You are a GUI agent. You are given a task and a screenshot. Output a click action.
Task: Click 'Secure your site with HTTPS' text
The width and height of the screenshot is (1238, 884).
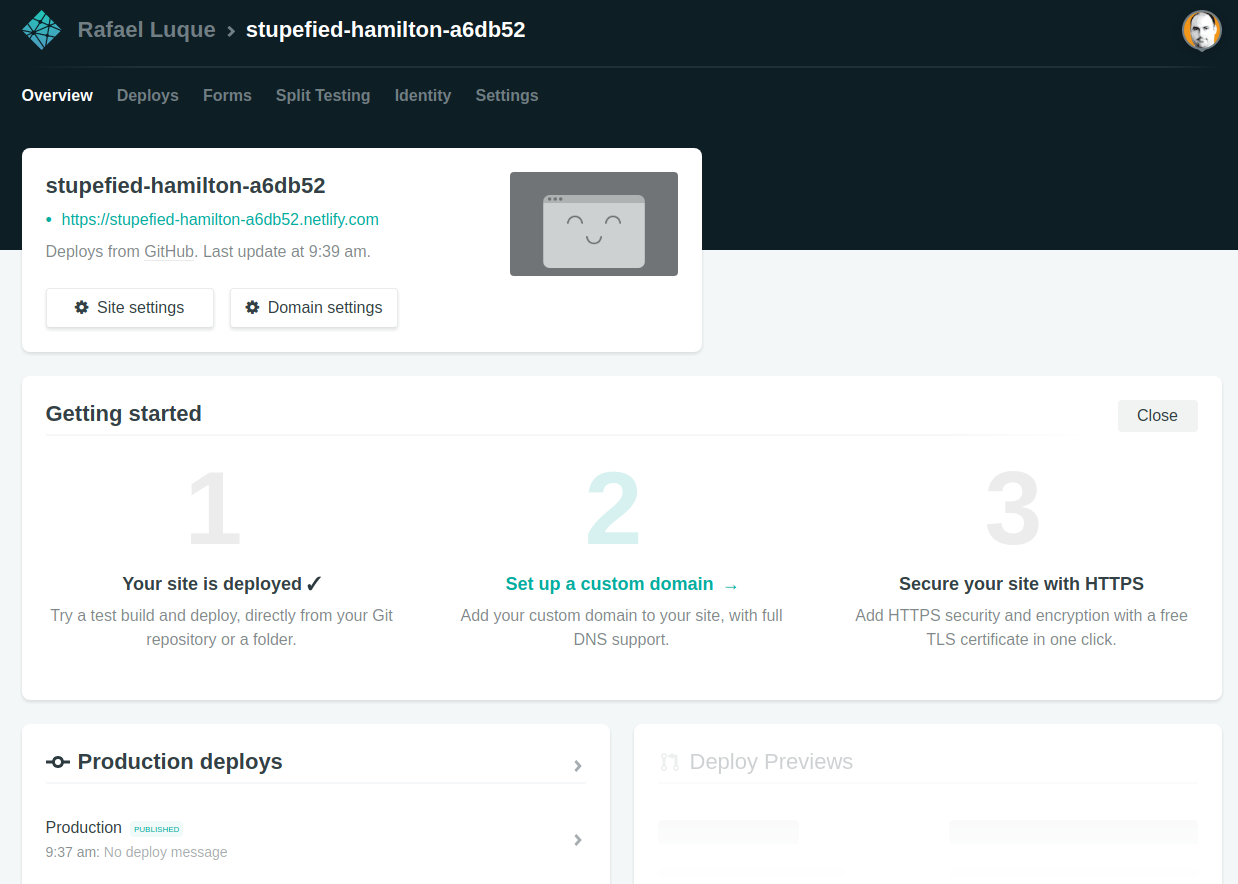pos(1021,584)
